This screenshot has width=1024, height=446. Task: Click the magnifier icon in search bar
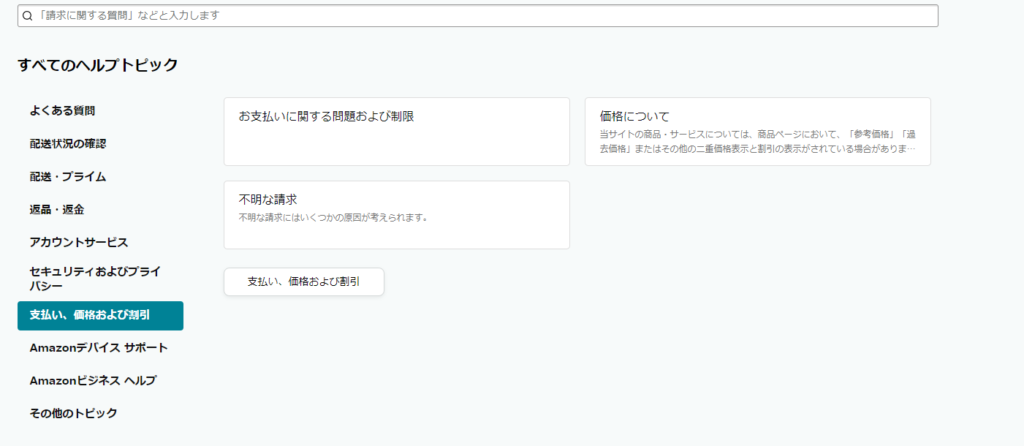pos(27,16)
